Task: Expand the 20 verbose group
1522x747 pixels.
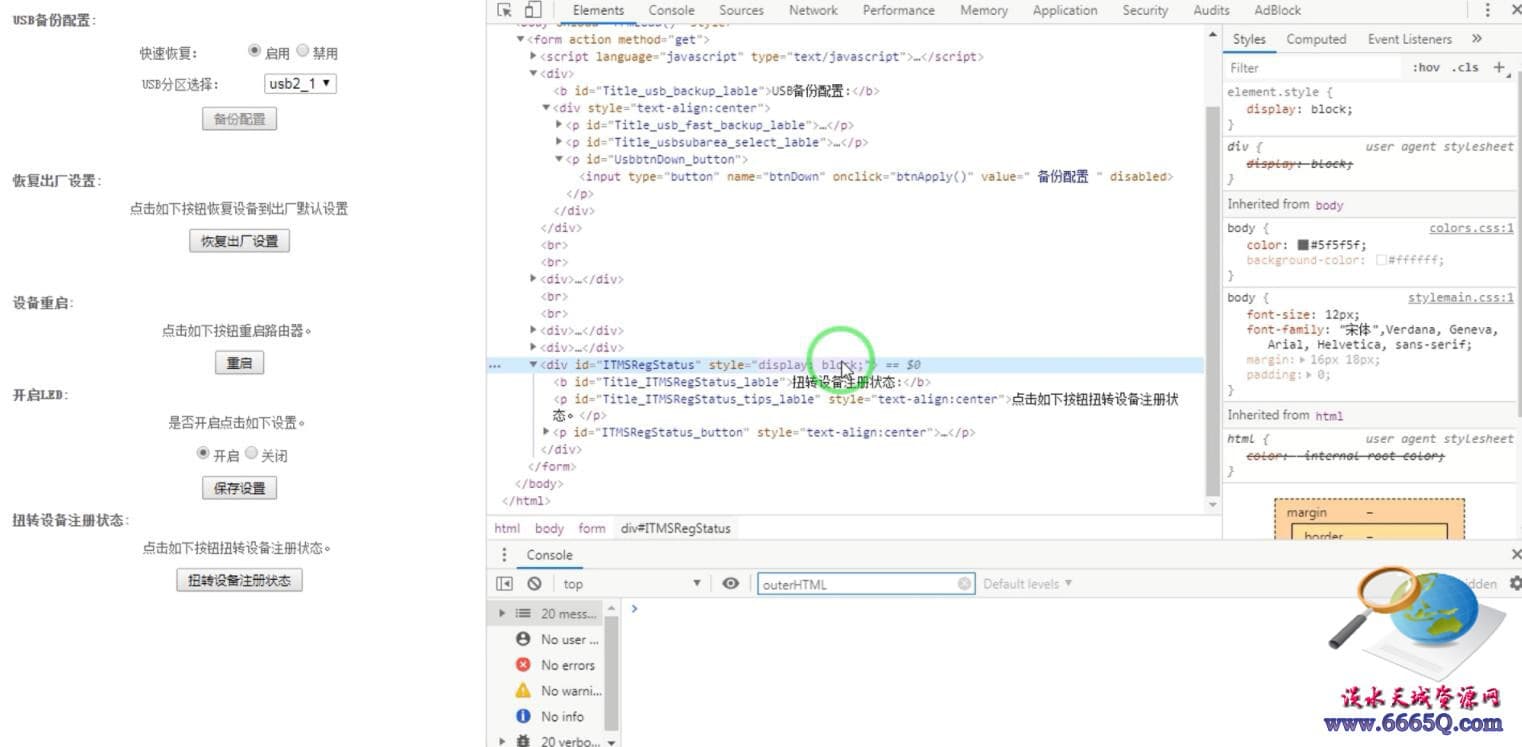Action: click(502, 741)
